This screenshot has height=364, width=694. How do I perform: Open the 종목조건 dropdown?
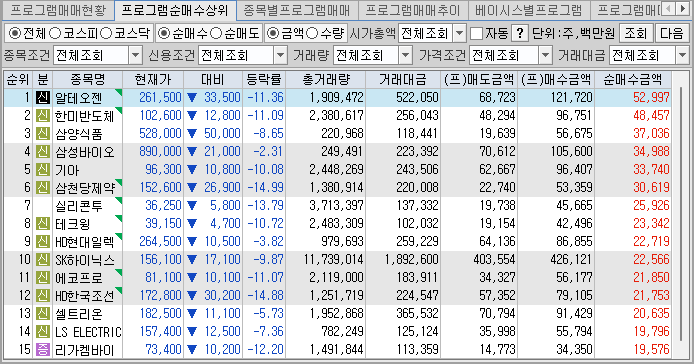[135, 55]
